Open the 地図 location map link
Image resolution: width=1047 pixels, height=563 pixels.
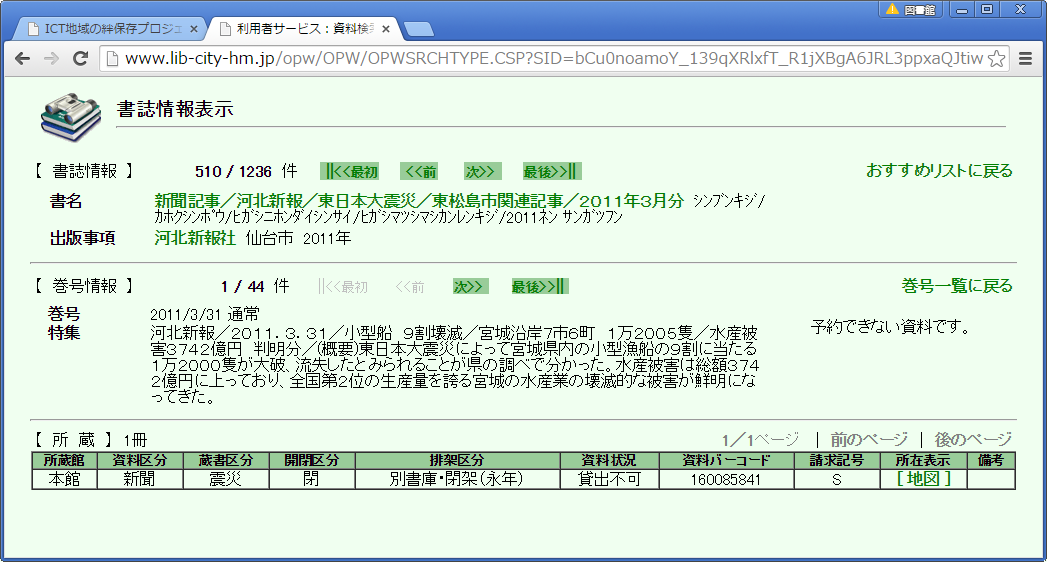923,479
